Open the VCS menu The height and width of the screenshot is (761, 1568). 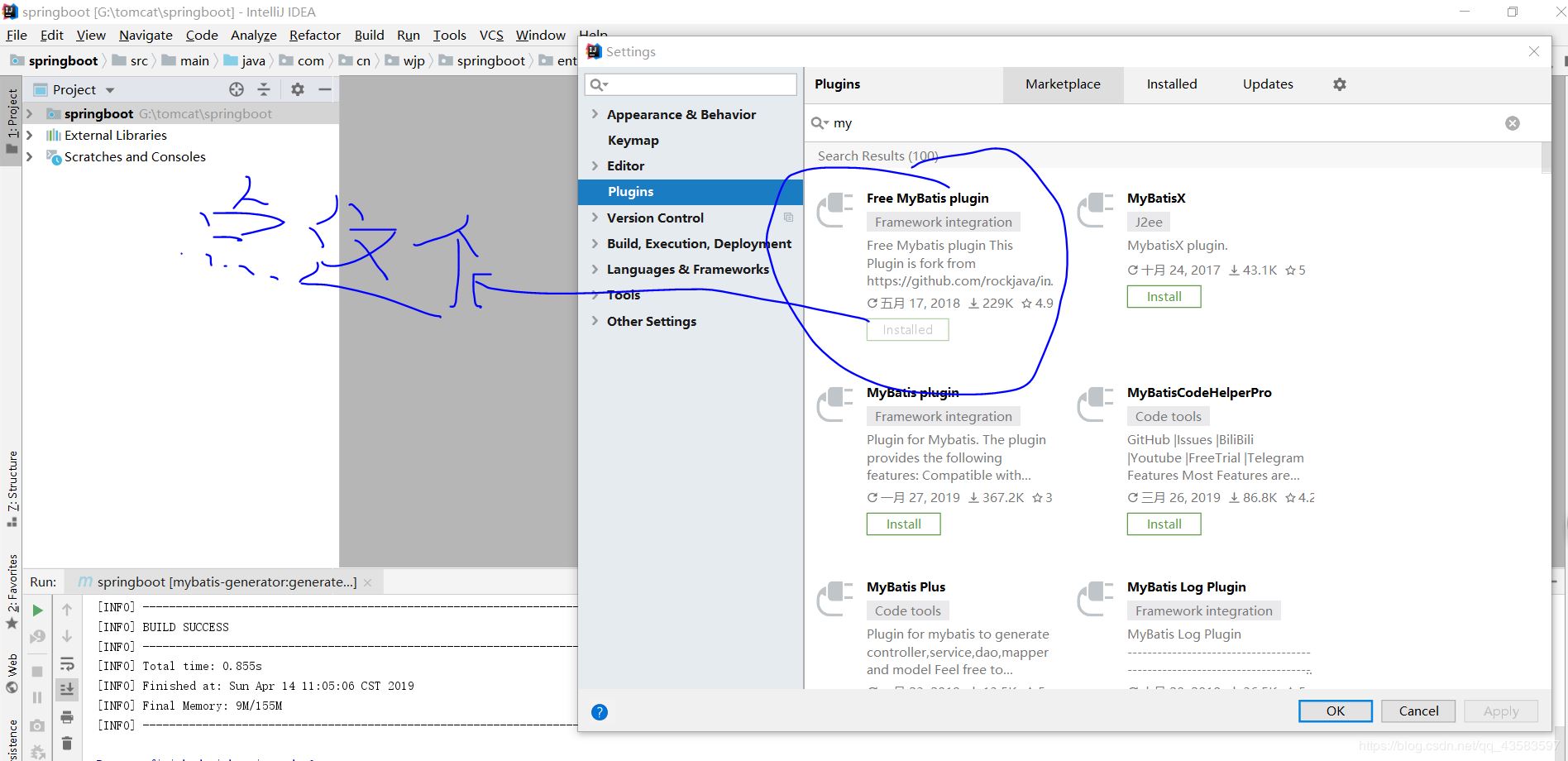point(491,35)
